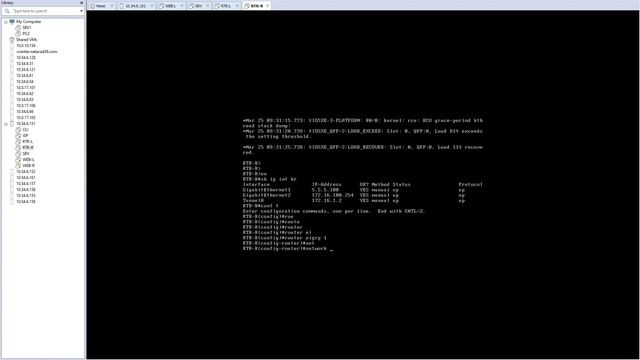
Task: Select the Shared VMs label
Action: pyautogui.click(x=27, y=40)
